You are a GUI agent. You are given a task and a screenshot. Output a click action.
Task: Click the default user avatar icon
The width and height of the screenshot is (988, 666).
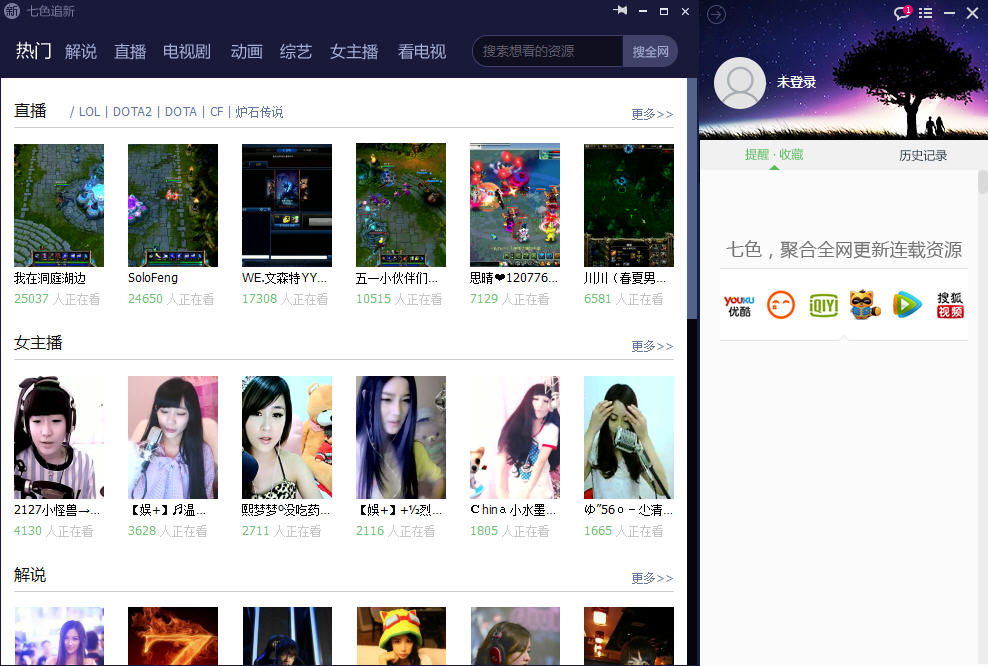pyautogui.click(x=740, y=82)
